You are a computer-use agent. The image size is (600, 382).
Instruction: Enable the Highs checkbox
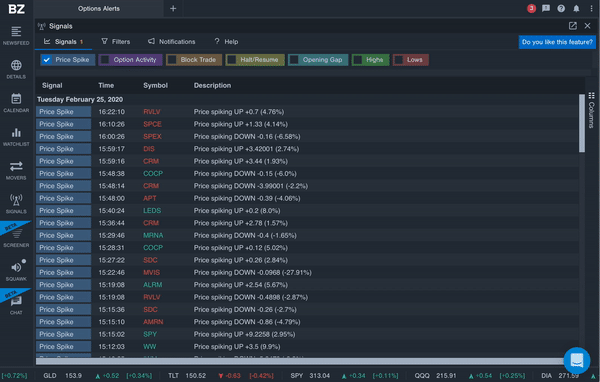tap(357, 60)
